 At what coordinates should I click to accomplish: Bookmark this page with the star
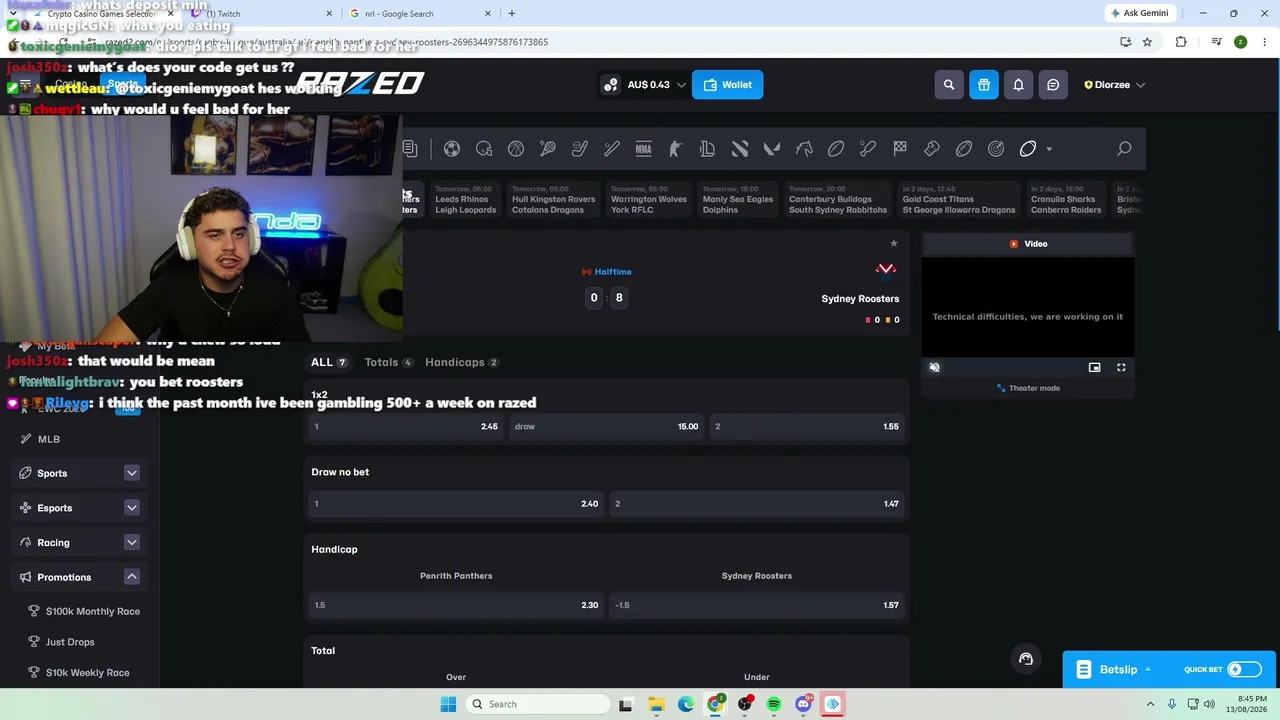(x=1147, y=42)
